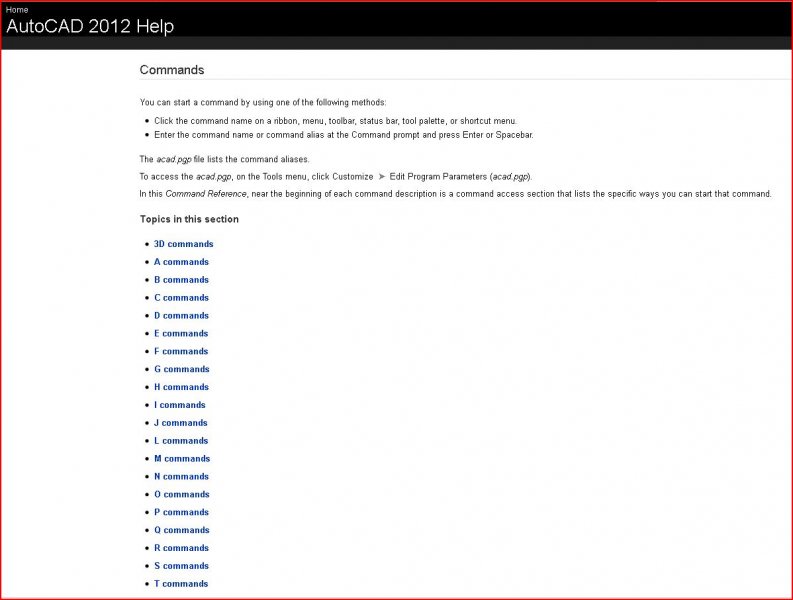The image size is (793, 600).
Task: Open the G commands topic
Action: [182, 369]
